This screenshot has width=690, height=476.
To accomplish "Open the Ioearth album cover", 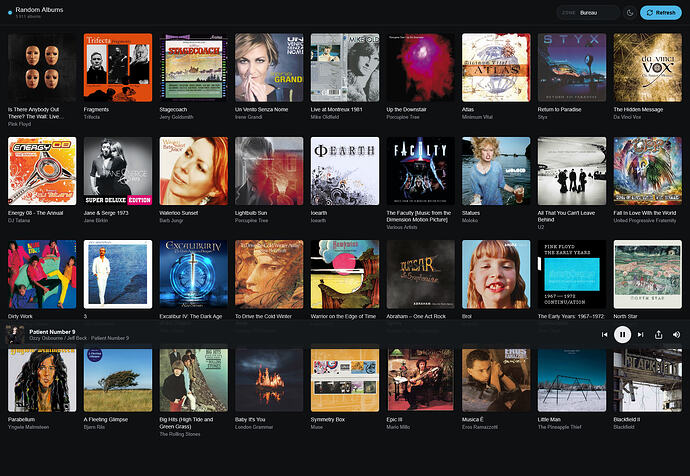I will tap(345, 171).
